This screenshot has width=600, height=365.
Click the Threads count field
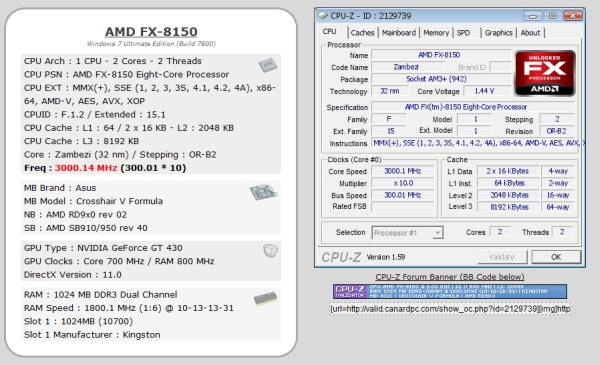(x=562, y=232)
